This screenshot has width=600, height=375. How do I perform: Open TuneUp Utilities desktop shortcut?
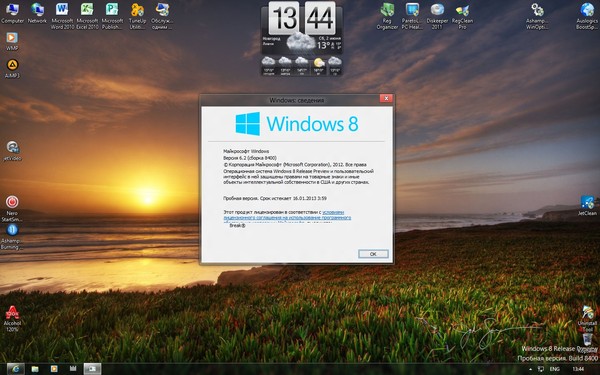click(x=137, y=16)
